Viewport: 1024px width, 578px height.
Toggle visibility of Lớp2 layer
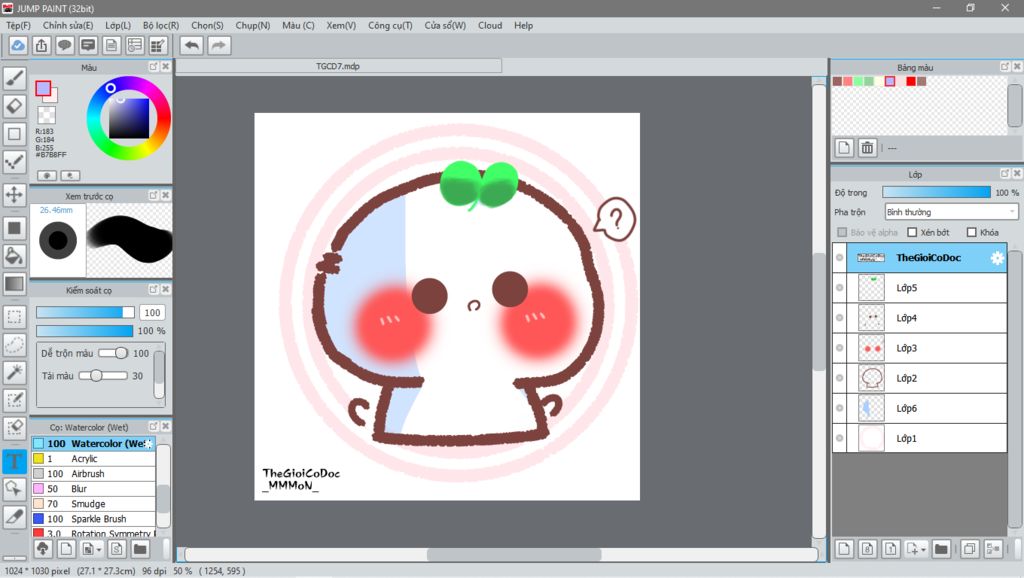tap(840, 378)
